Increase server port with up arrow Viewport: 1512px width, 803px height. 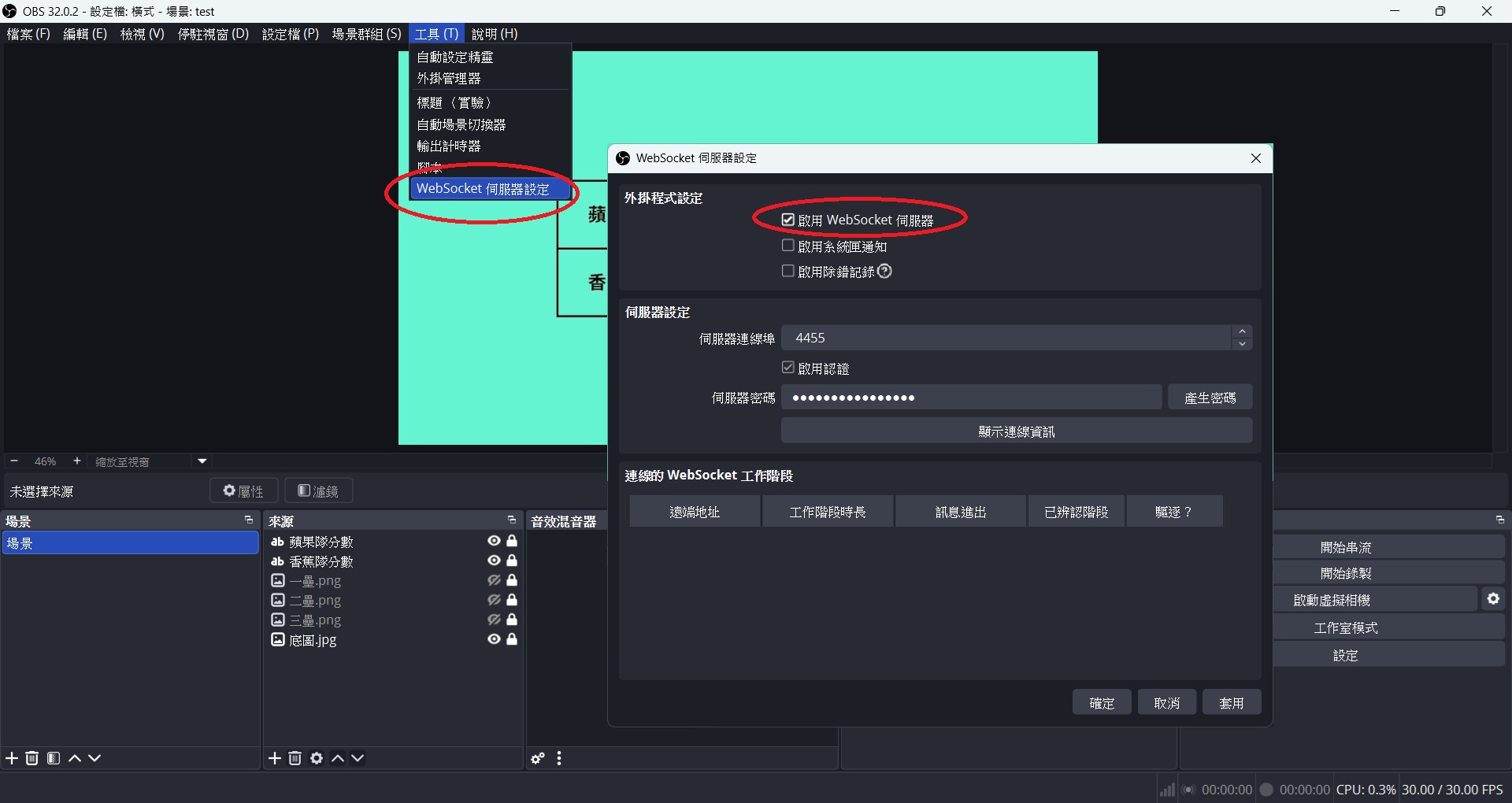(1242, 331)
